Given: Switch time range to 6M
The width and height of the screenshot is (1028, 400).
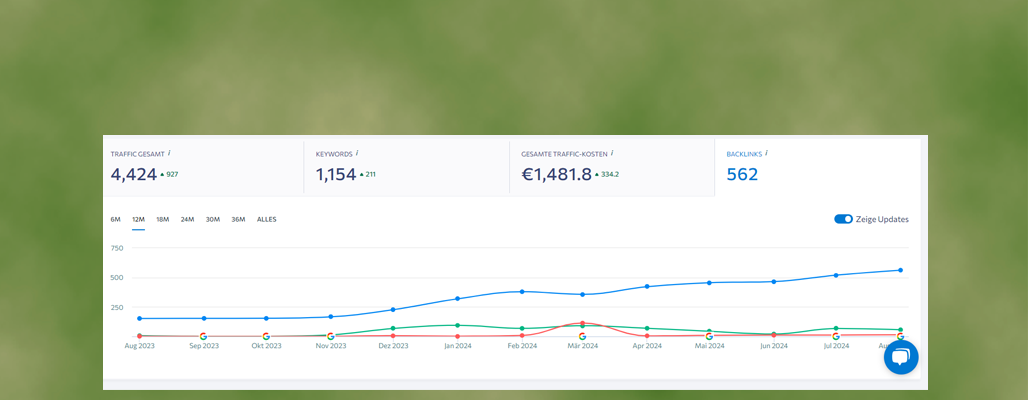Looking at the screenshot, I should [115, 219].
